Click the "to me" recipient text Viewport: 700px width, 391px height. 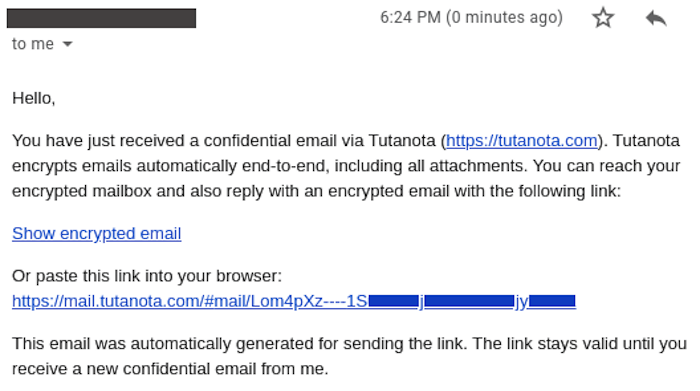(33, 44)
